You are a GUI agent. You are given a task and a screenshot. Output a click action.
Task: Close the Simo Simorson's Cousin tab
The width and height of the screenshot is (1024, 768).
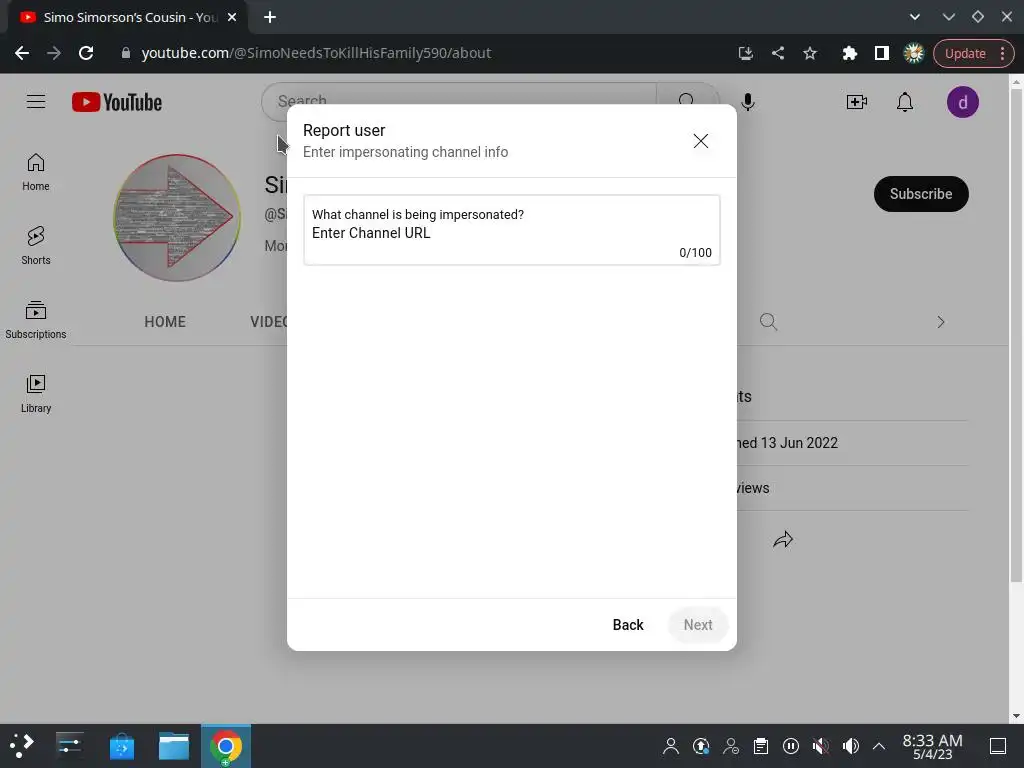click(232, 18)
